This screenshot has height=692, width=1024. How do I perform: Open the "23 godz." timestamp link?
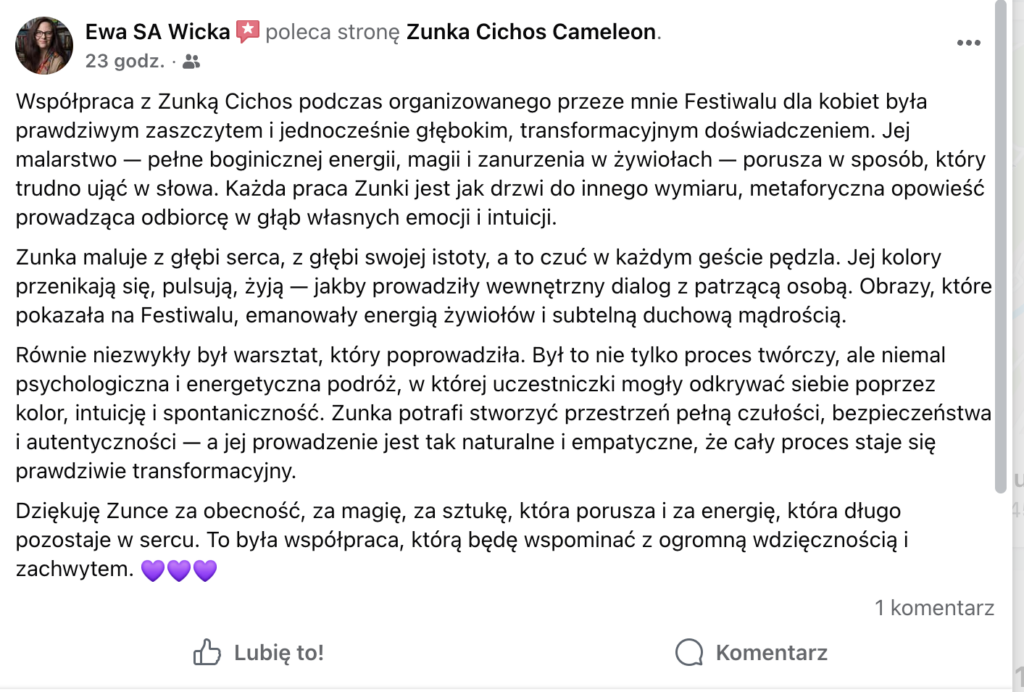pos(125,61)
